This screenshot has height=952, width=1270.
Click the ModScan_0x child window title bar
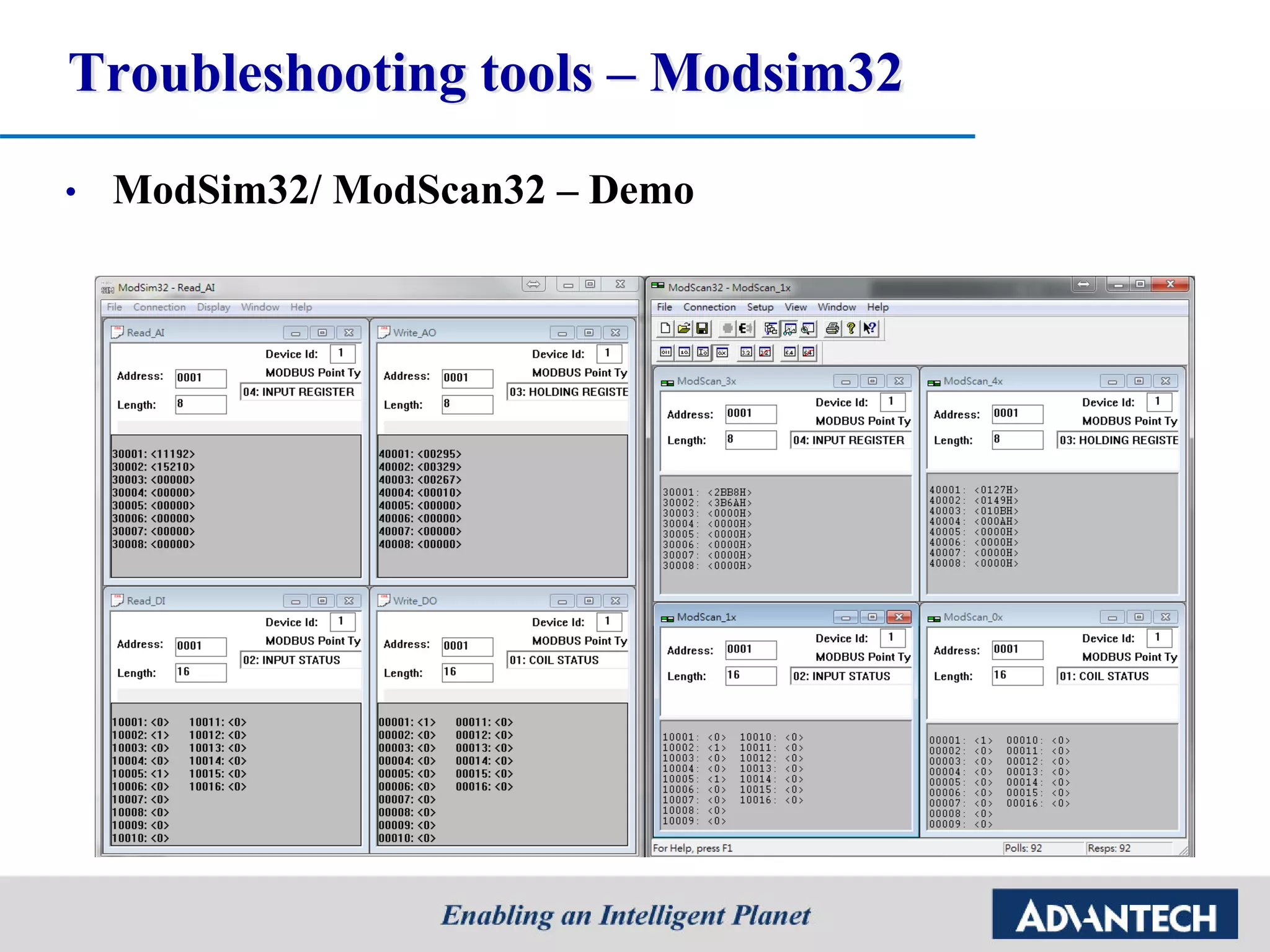(x=1052, y=617)
